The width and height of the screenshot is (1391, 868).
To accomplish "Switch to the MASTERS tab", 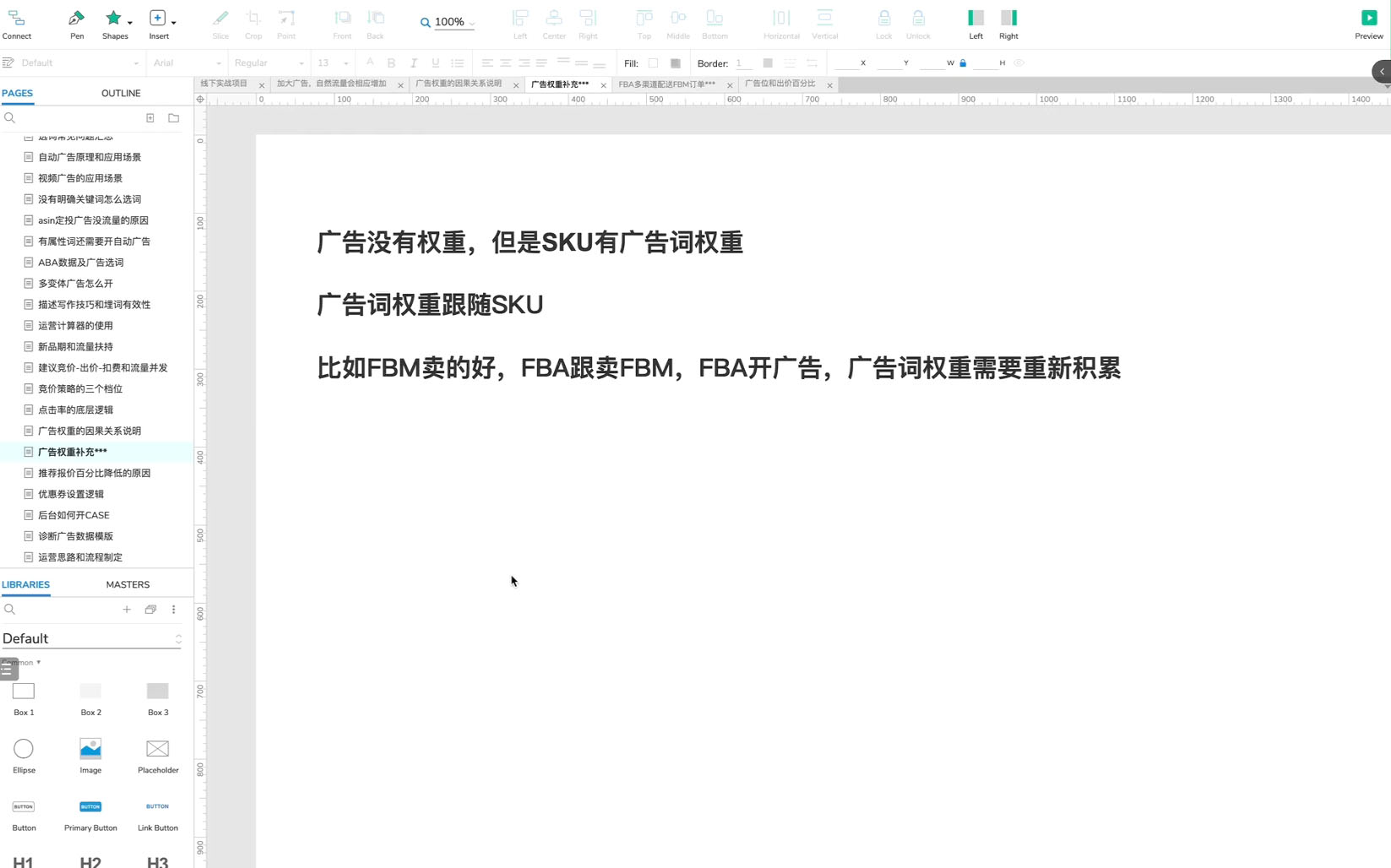I will [x=128, y=584].
